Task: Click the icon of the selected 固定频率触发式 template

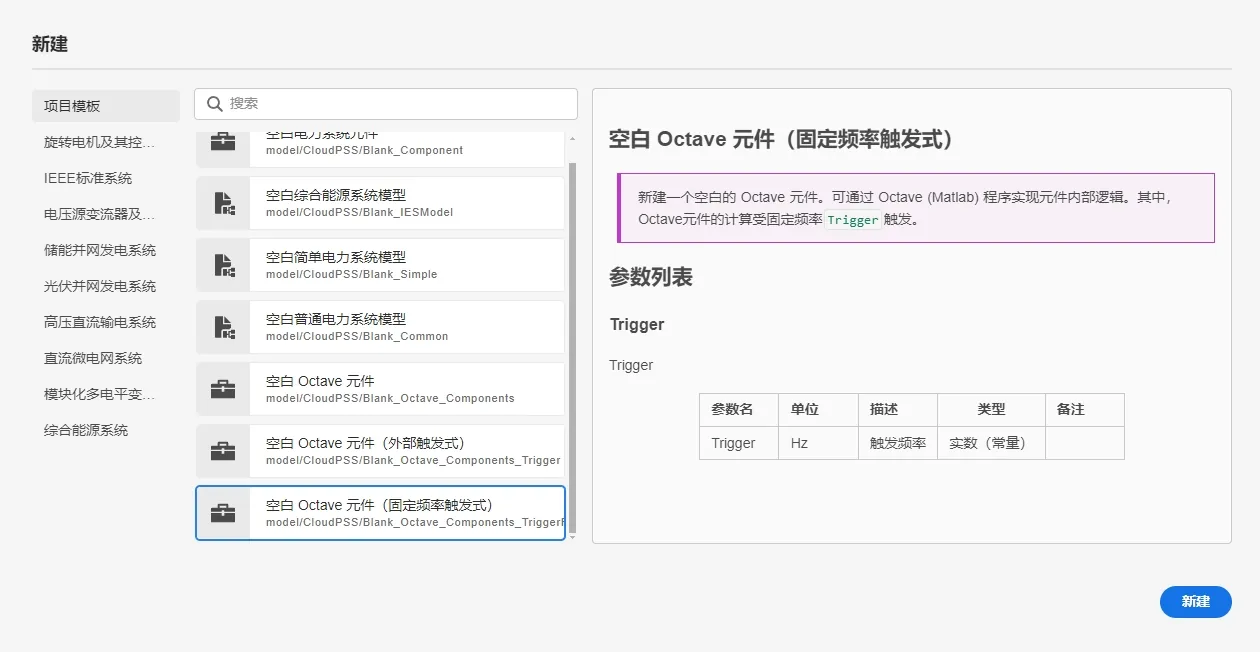Action: [x=221, y=512]
